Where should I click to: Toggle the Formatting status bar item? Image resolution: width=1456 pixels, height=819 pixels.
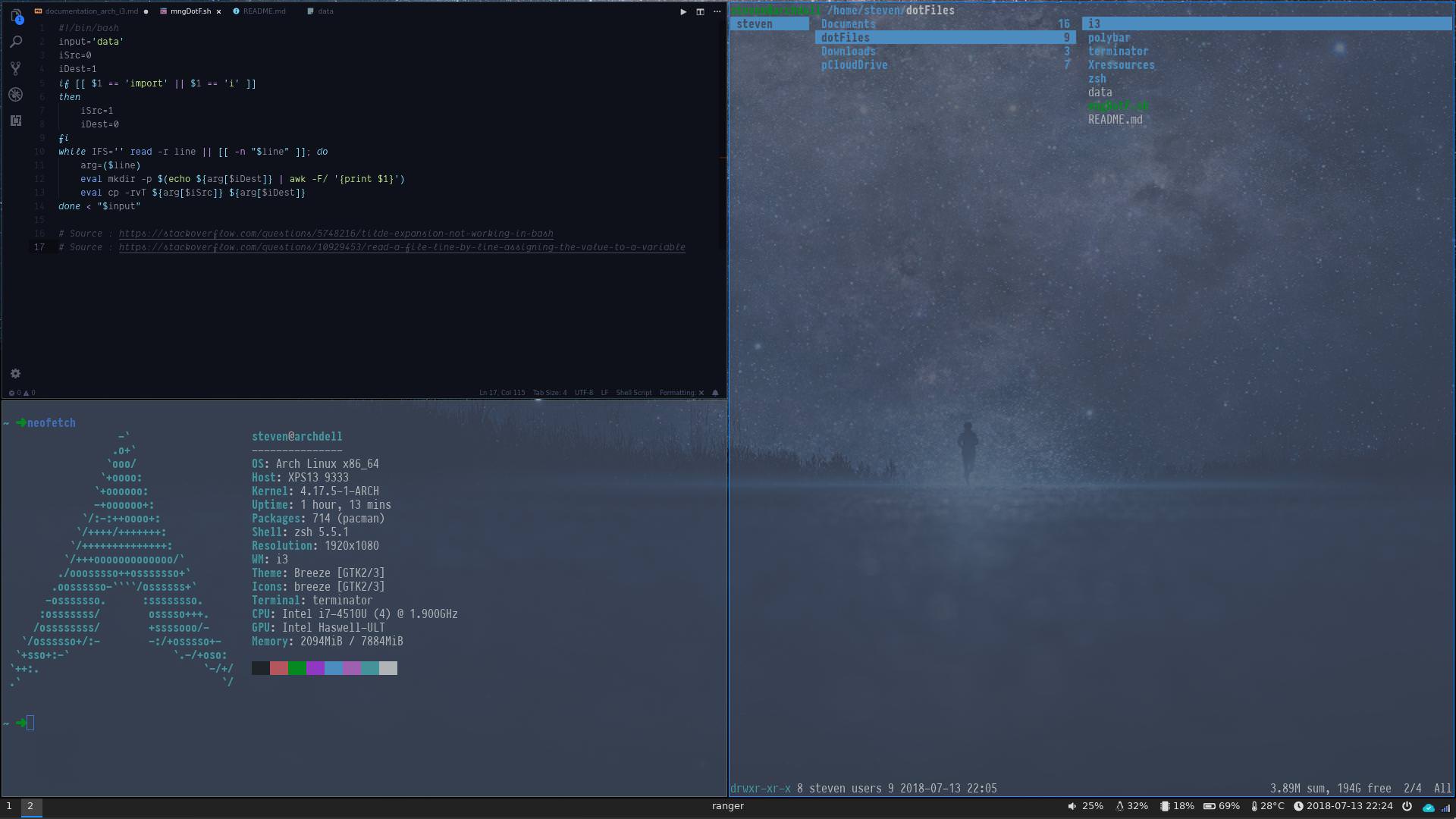[682, 393]
